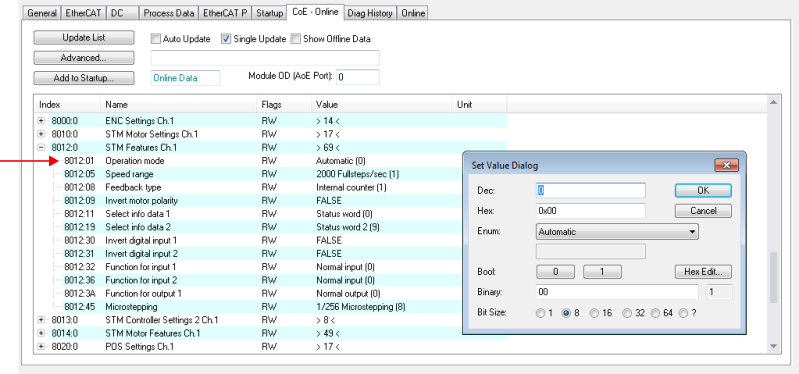The height and width of the screenshot is (374, 799).
Task: Click the Bool 1 button
Action: click(x=602, y=272)
